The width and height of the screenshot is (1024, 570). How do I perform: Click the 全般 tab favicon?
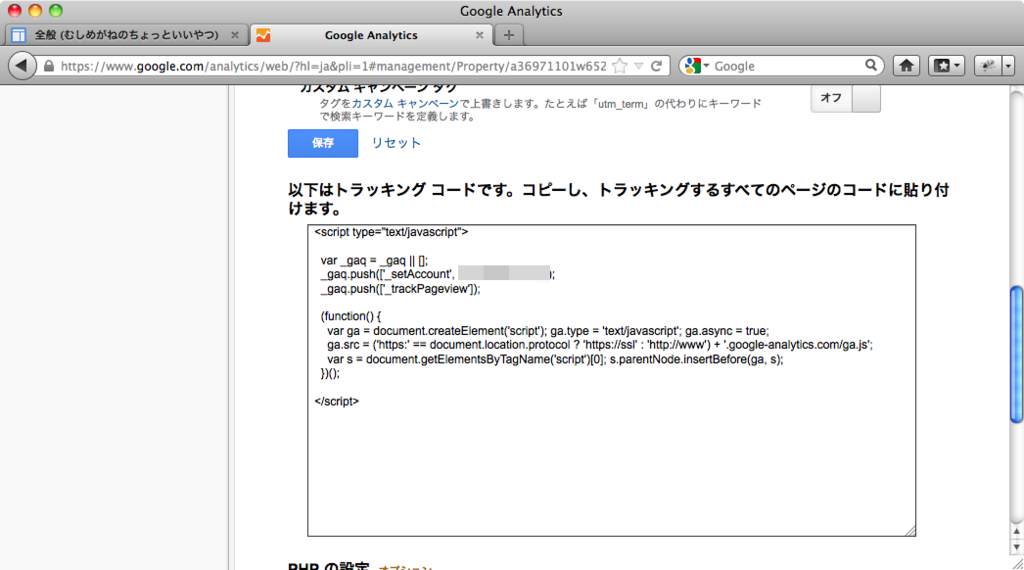point(18,35)
